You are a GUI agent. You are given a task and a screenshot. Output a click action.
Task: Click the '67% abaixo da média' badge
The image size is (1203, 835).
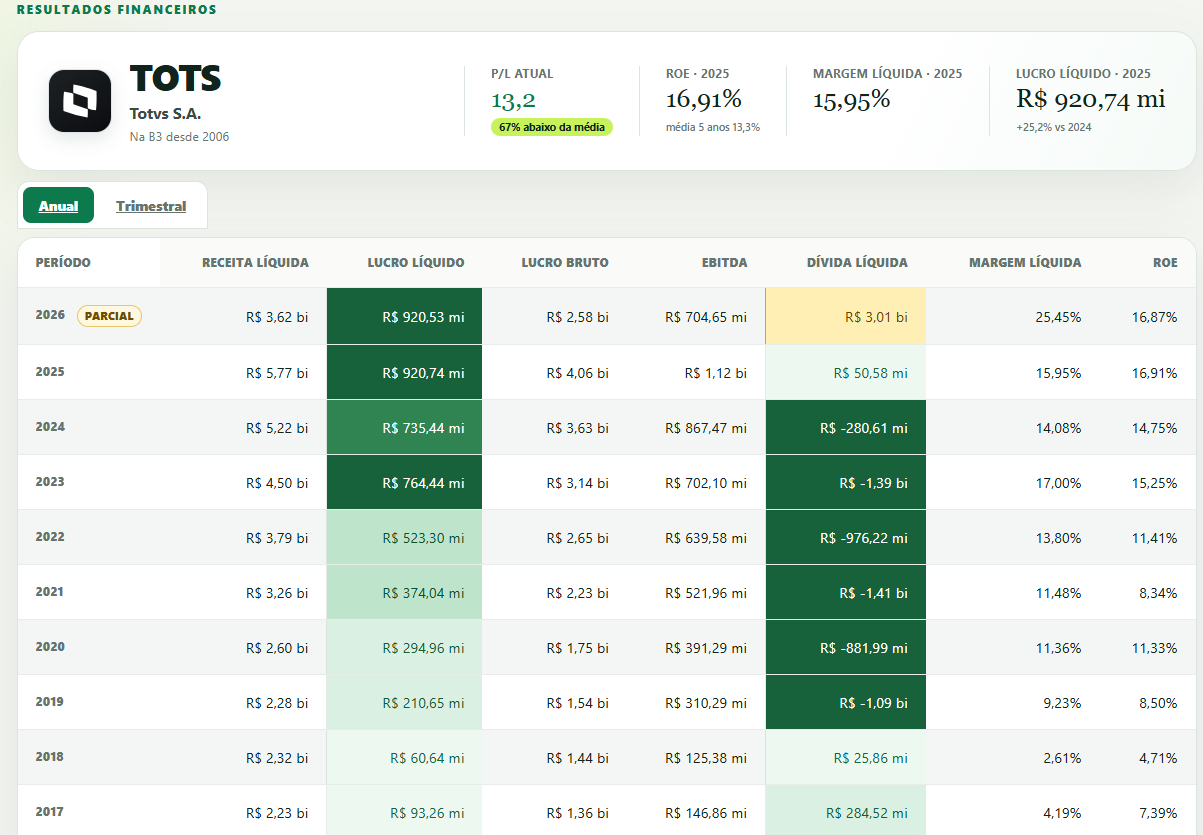[552, 127]
